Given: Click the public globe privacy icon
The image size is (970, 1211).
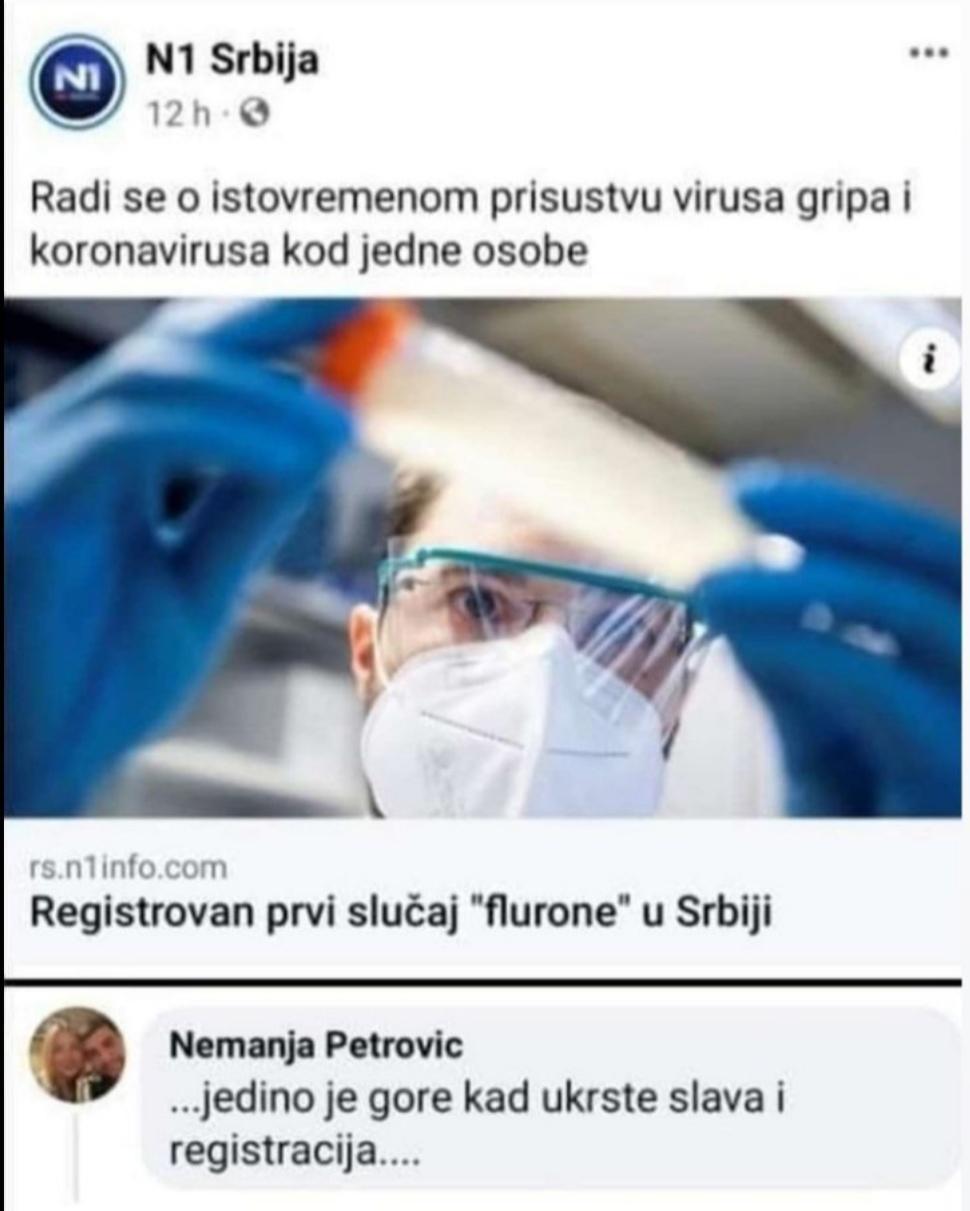Looking at the screenshot, I should tap(258, 115).
